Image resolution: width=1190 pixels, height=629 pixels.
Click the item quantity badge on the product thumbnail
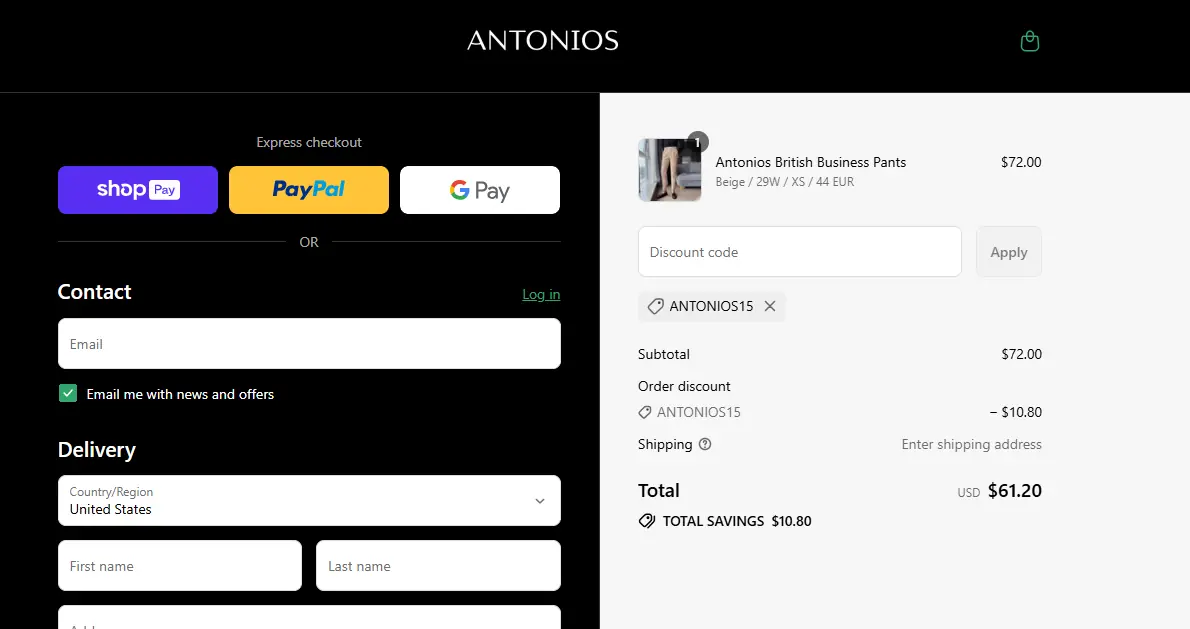pos(697,142)
